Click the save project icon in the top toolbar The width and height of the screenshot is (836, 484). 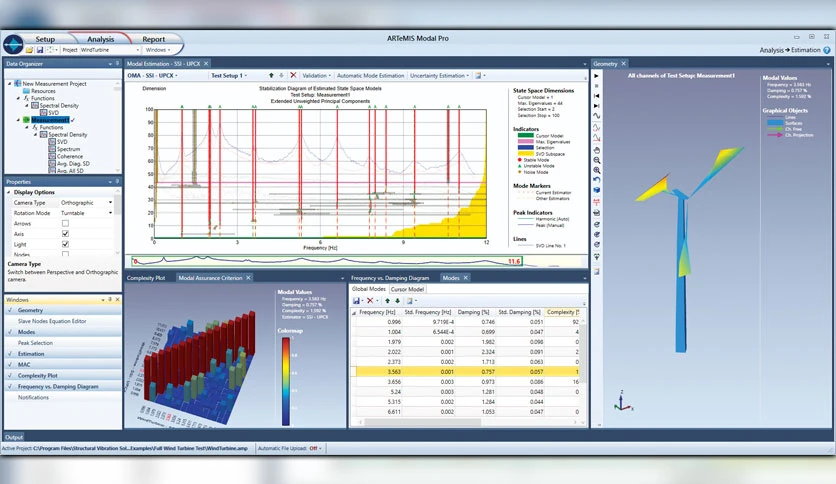[x=39, y=50]
